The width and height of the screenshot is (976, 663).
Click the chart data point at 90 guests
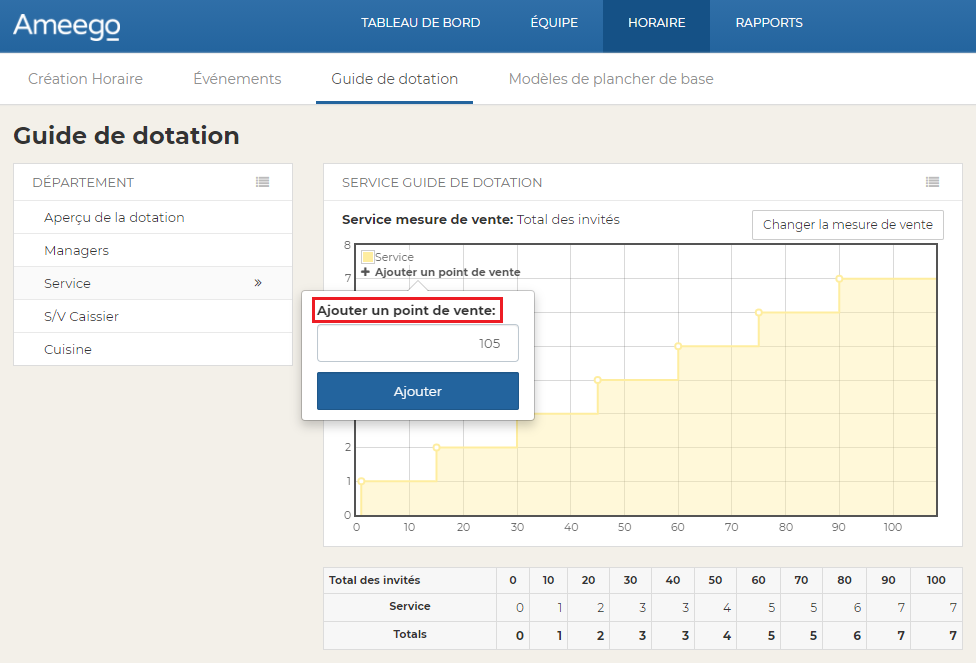839,279
